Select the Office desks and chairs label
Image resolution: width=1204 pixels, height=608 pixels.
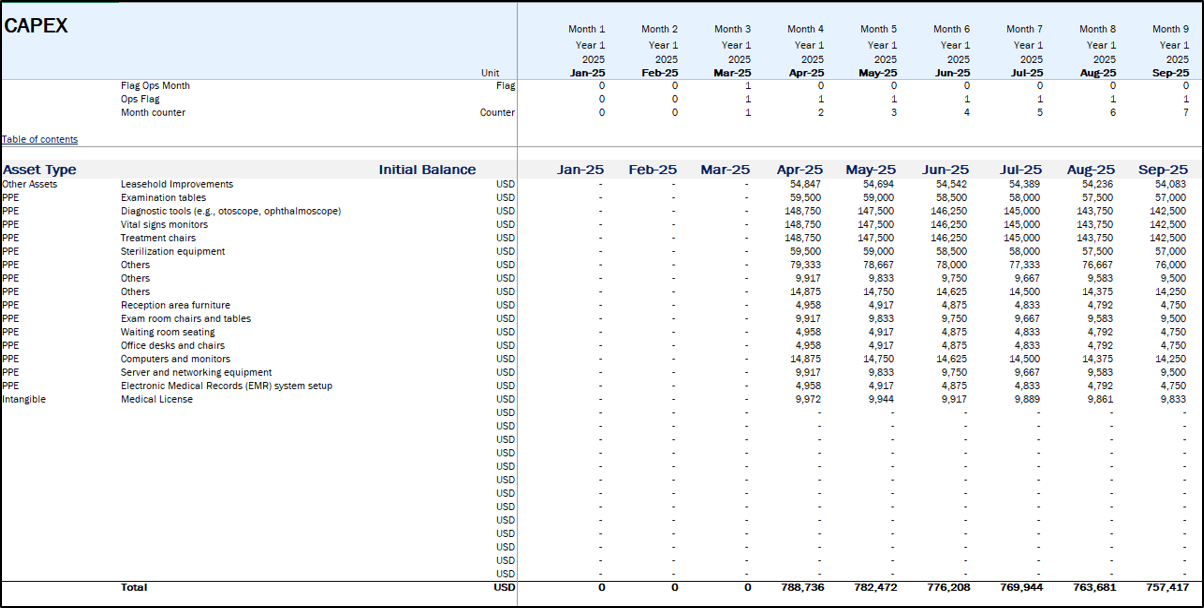173,346
